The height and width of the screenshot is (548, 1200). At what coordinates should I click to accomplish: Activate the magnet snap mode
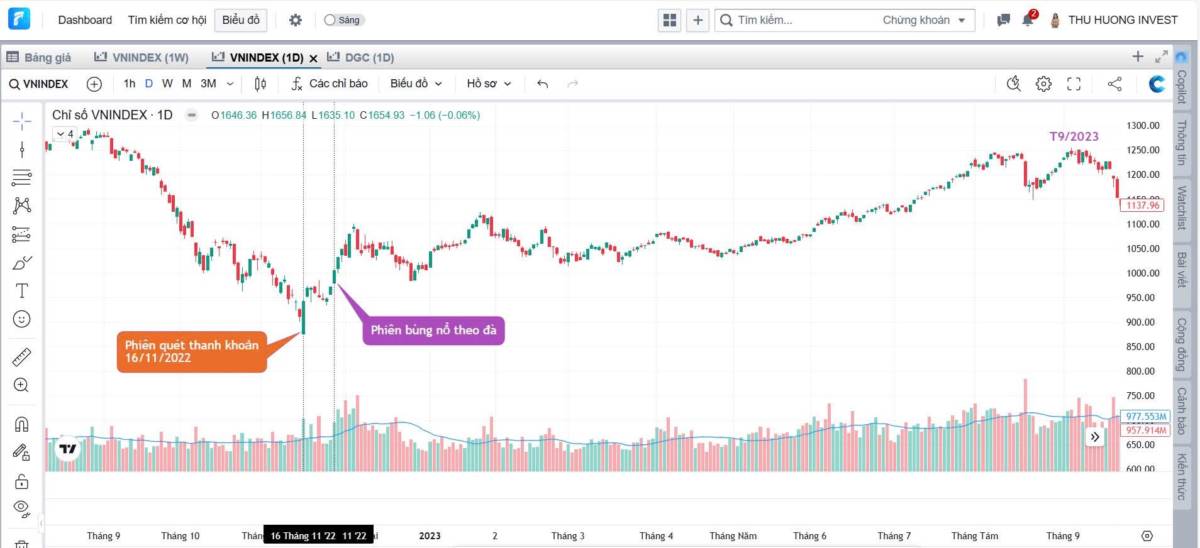point(22,424)
